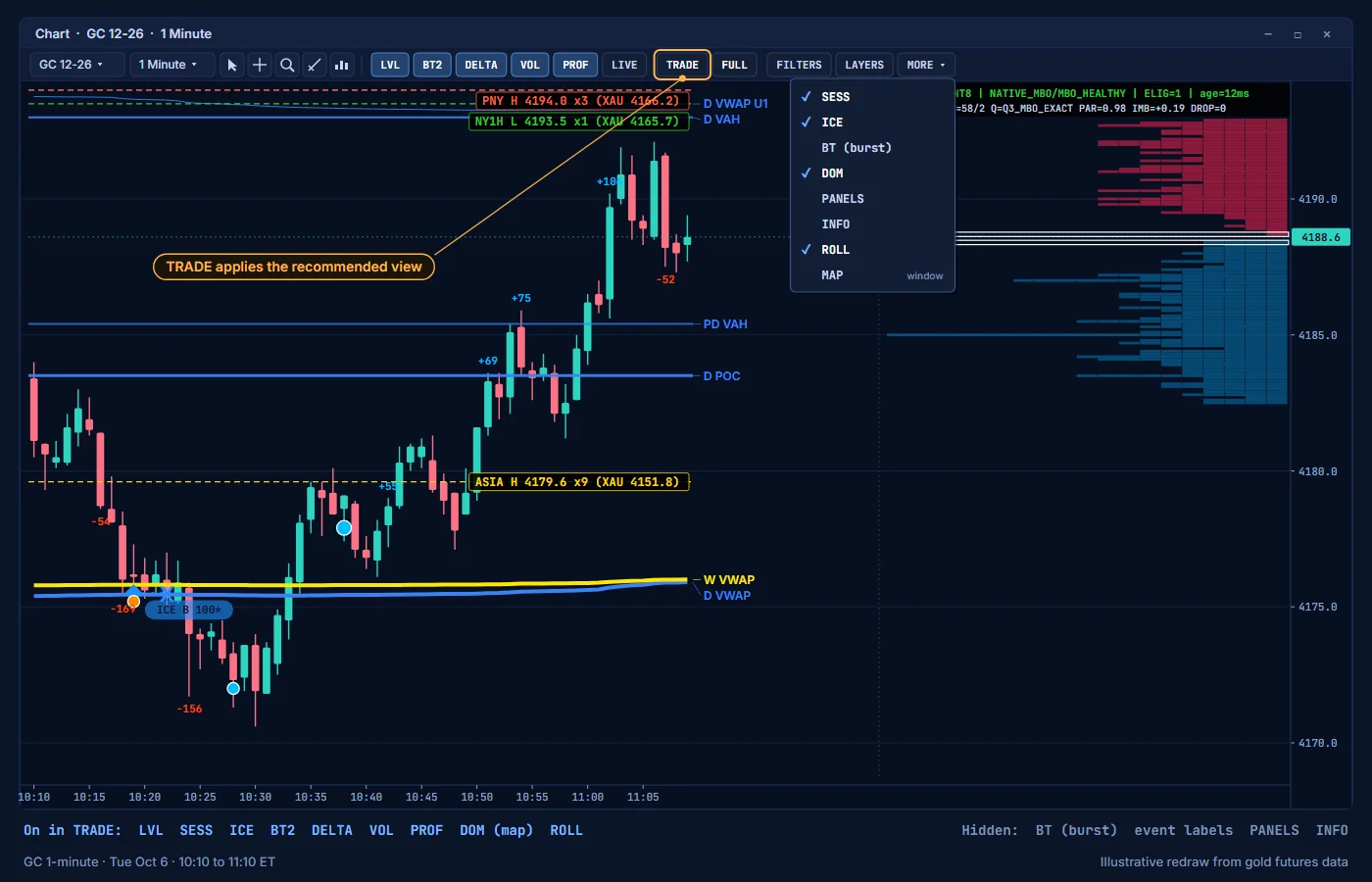Click the bar chart type icon
1372x882 pixels.
coord(342,65)
